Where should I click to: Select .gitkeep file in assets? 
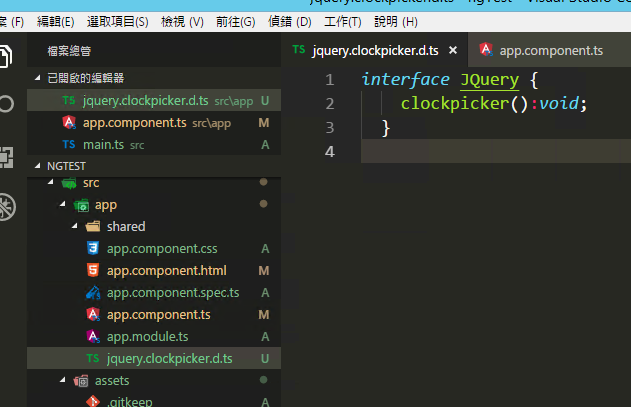point(154,401)
